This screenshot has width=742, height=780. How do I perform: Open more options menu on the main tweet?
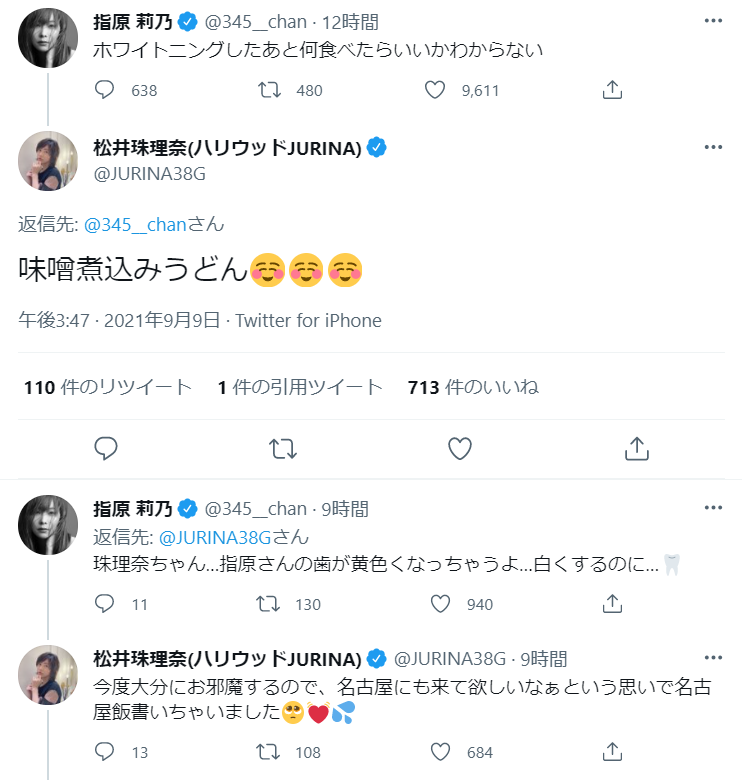[x=713, y=147]
